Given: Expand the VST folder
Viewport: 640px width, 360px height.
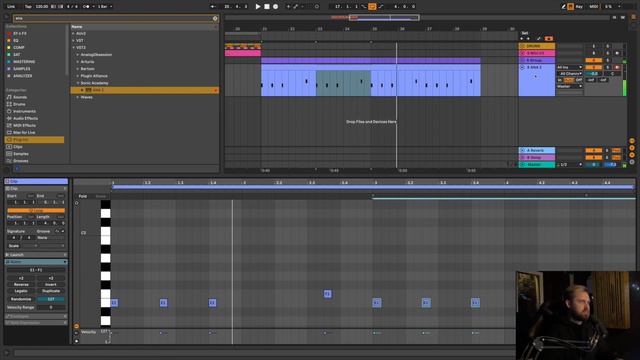Looking at the screenshot, I should [x=73, y=40].
